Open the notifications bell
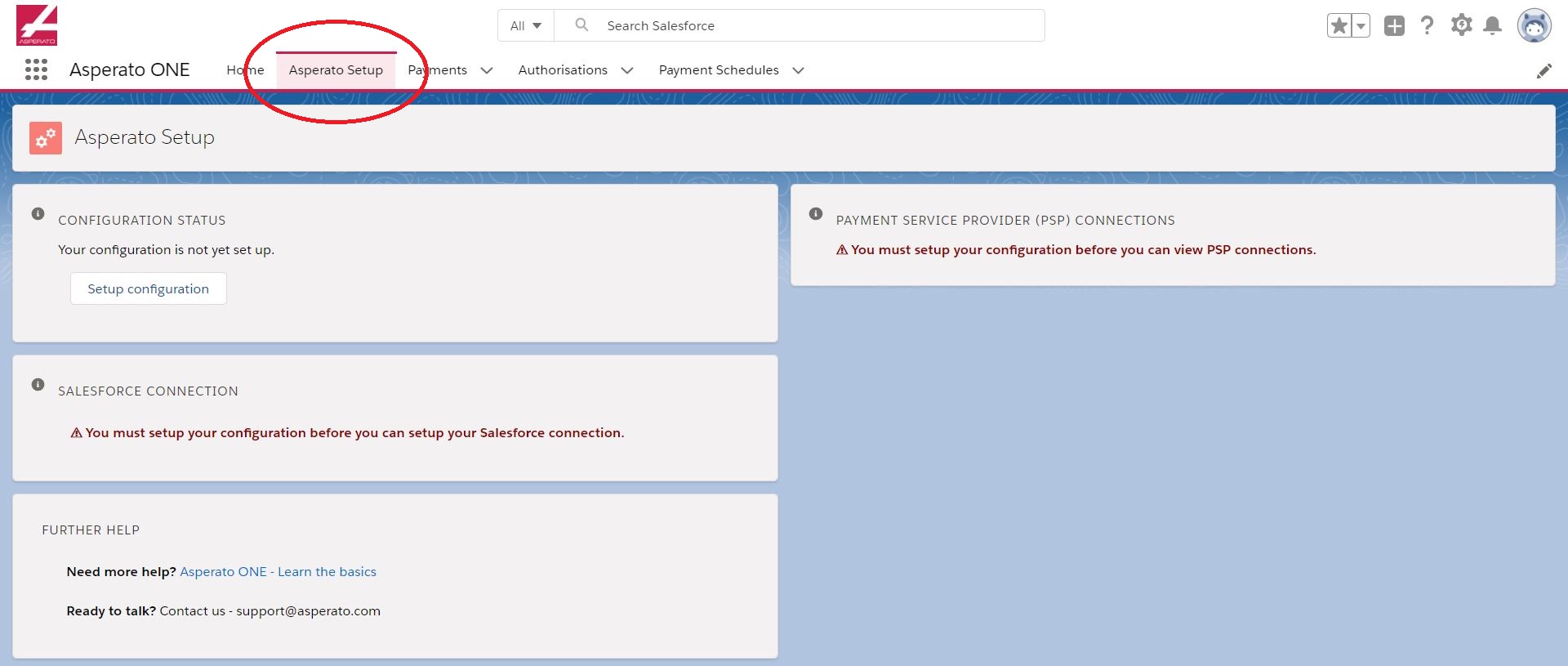Image resolution: width=1568 pixels, height=666 pixels. click(1492, 26)
